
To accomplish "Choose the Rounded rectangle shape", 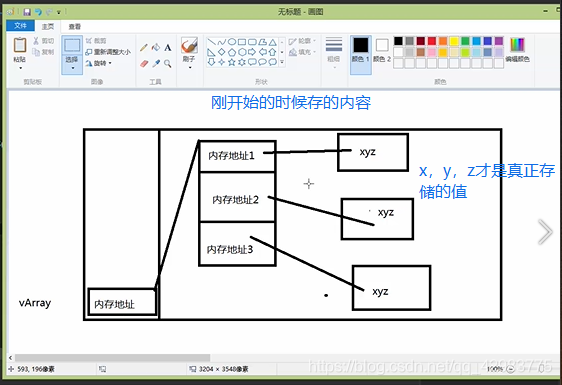I will [x=252, y=42].
